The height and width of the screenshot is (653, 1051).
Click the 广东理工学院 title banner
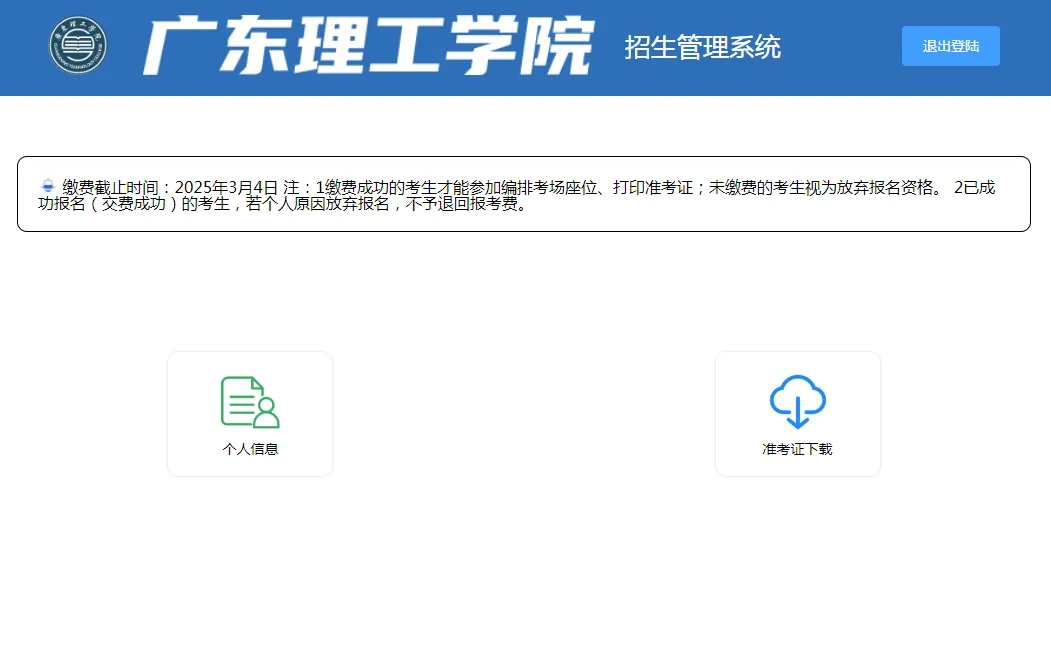[368, 46]
